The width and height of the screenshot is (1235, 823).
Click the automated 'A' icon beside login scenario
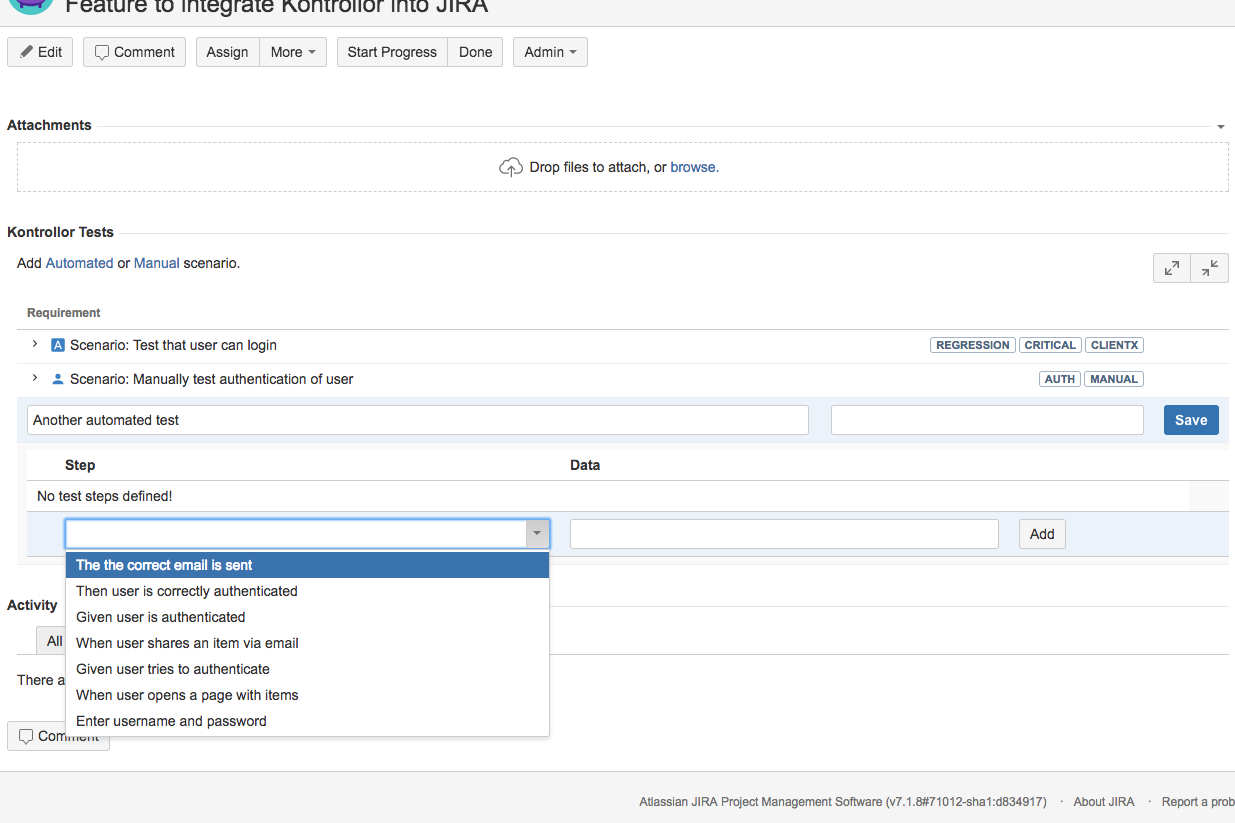58,345
